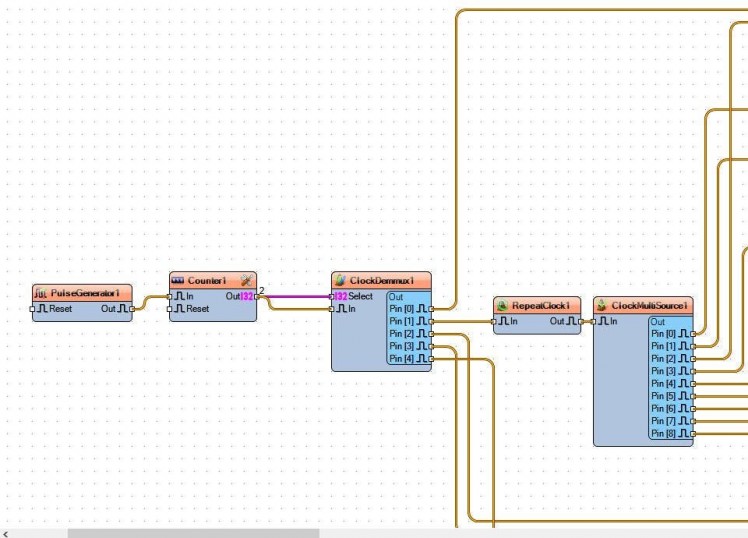Select RepeatClock1 In pin
This screenshot has height=538, width=748.
[x=495, y=321]
